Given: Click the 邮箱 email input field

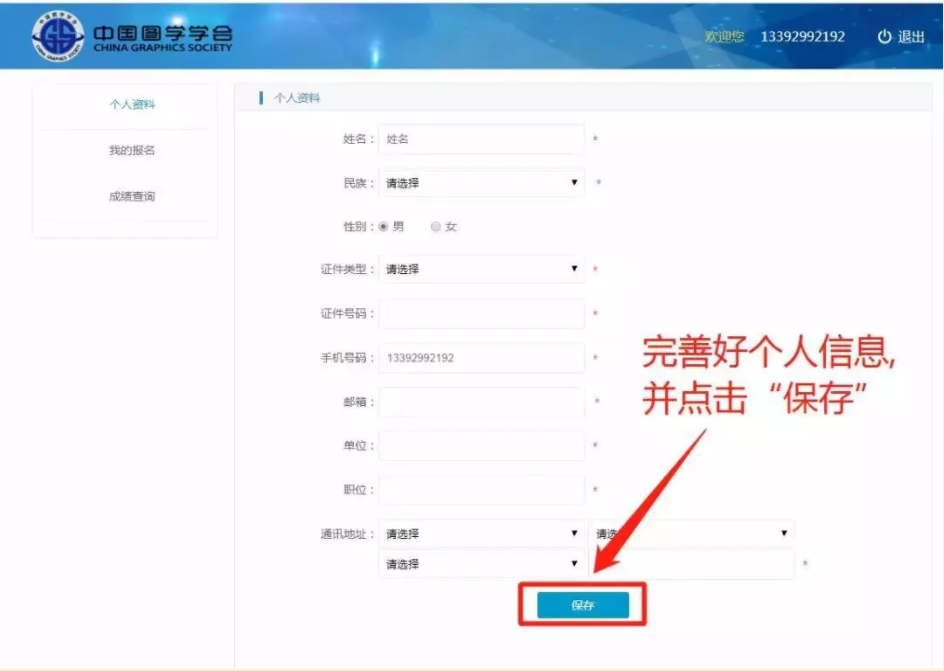Looking at the screenshot, I should coord(481,402).
